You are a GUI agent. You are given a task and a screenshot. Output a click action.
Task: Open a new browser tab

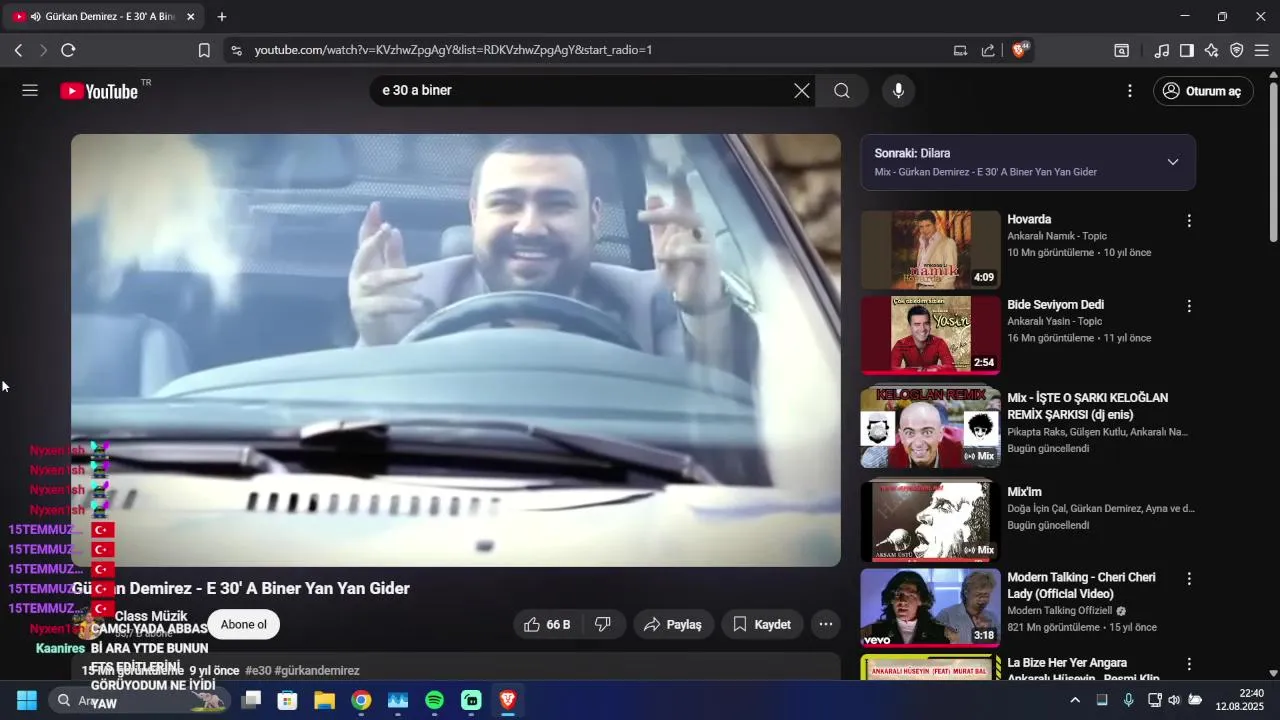click(x=222, y=17)
